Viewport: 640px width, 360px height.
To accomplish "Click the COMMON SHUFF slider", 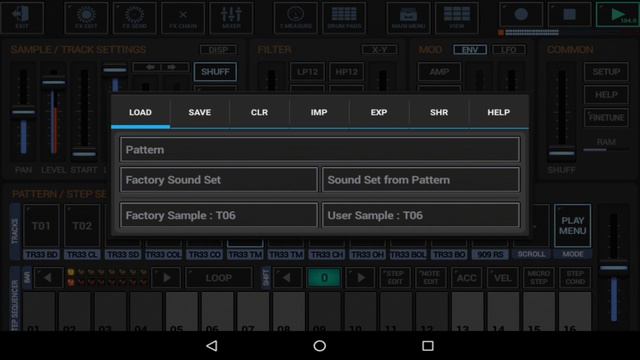I will point(561,113).
